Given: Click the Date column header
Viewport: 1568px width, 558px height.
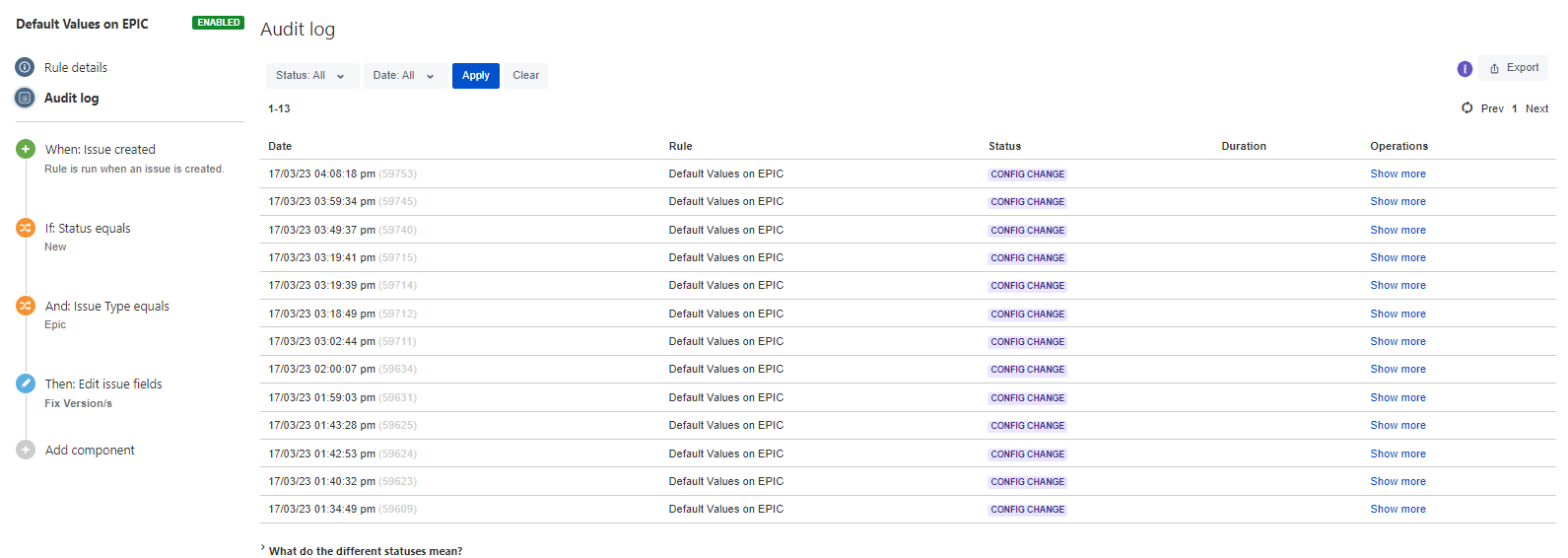Looking at the screenshot, I should pos(280,146).
